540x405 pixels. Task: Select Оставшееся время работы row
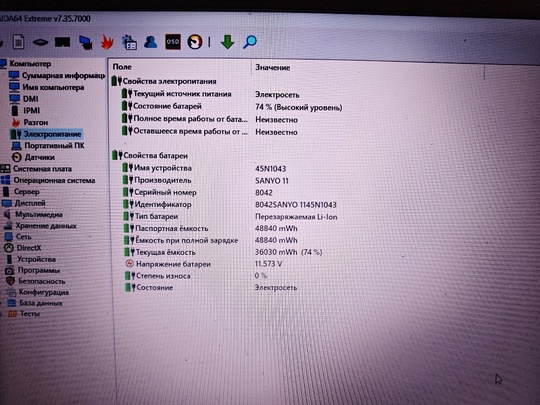[x=209, y=131]
